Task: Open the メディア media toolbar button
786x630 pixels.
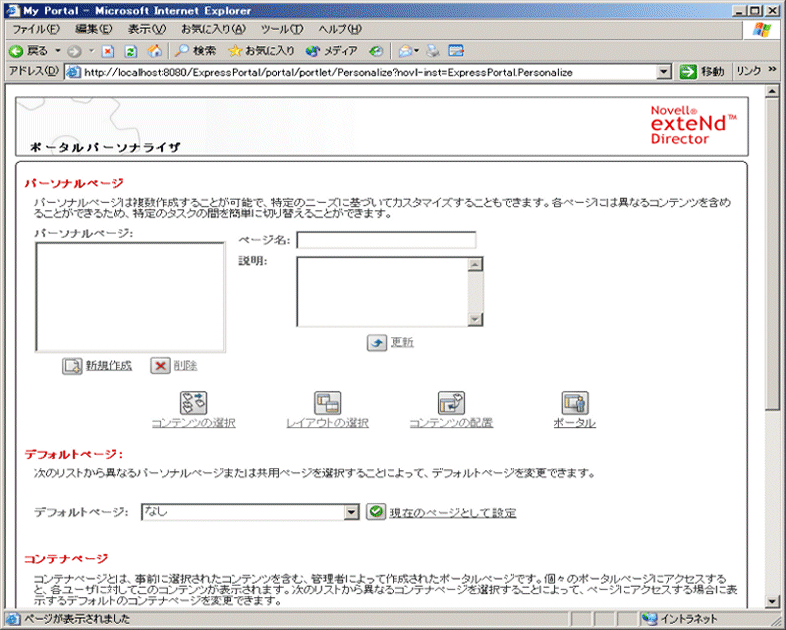Action: coord(331,51)
